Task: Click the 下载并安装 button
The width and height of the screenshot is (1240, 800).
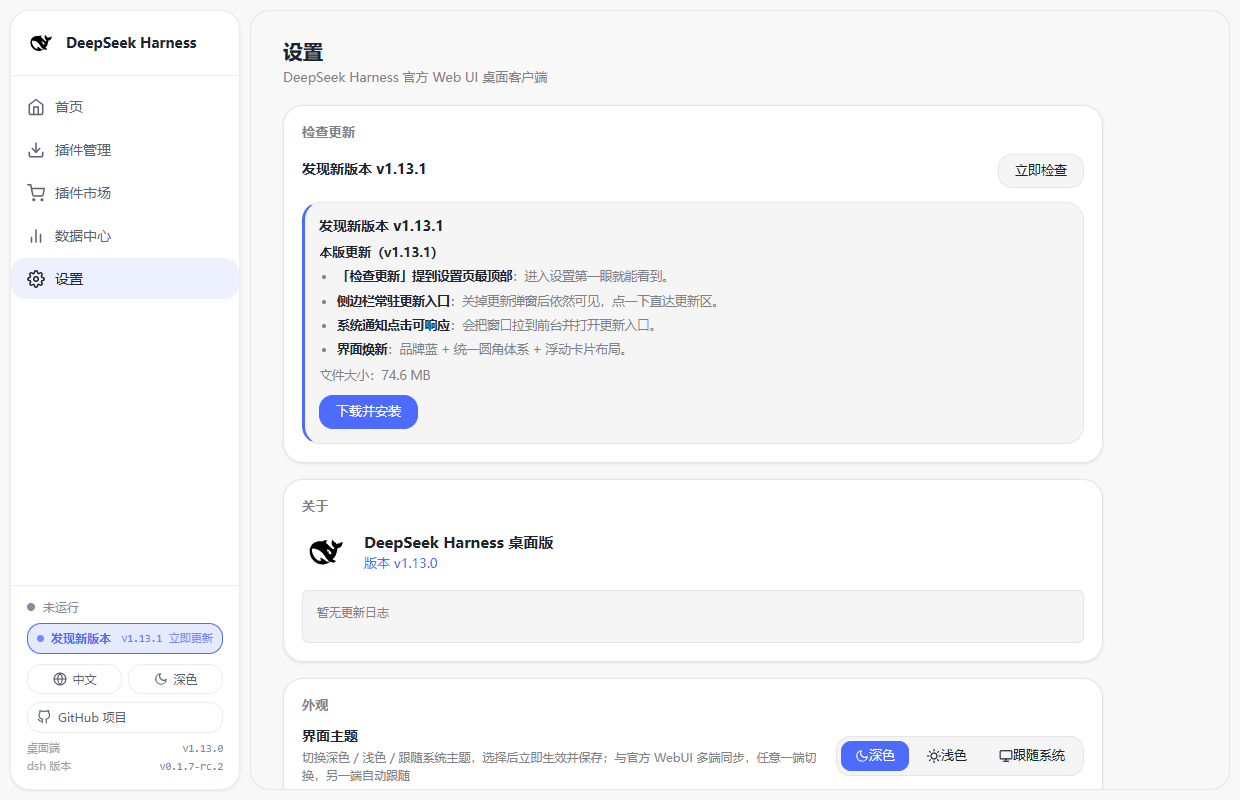Action: tap(368, 411)
